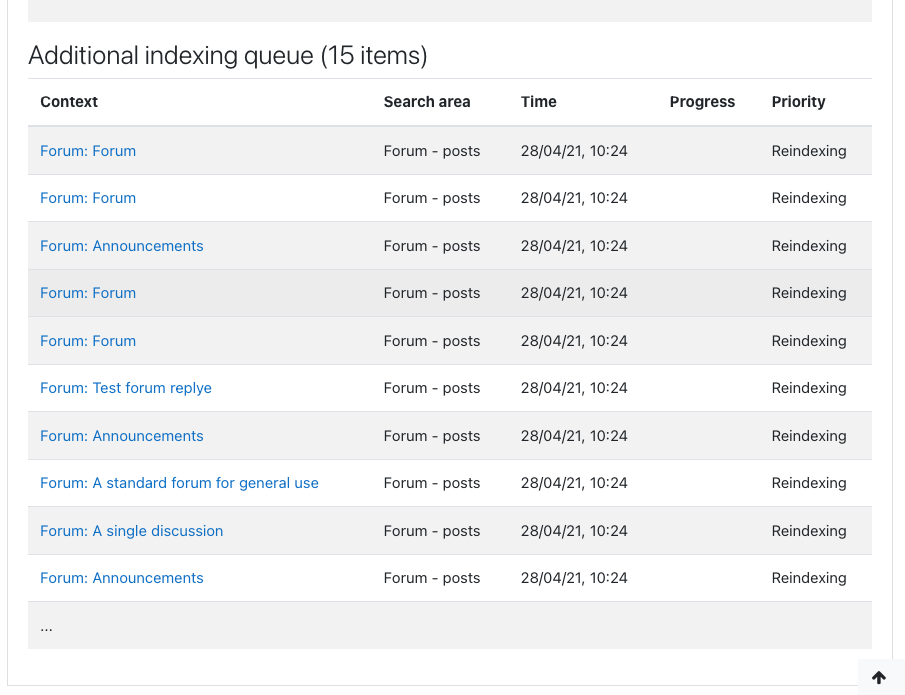Click the 'Additional indexing queue (15 items)' heading
The image size is (905, 695).
tap(228, 56)
